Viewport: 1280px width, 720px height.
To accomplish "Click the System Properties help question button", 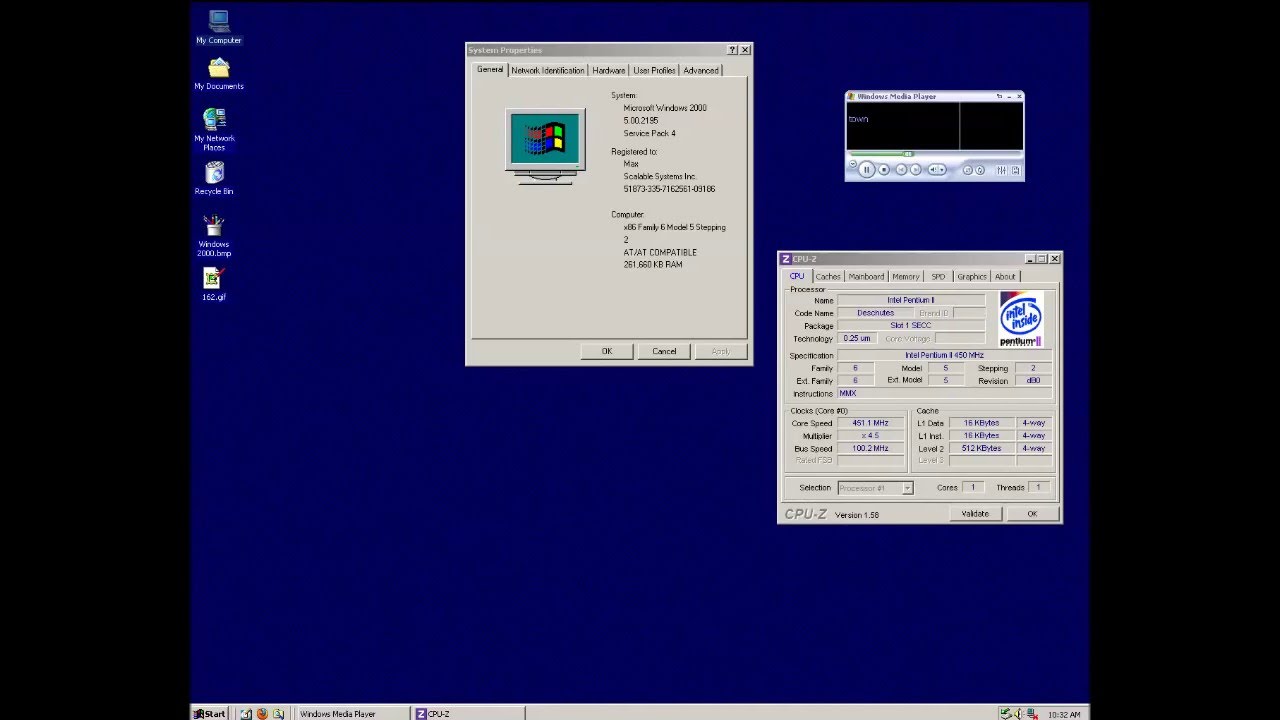I will coord(732,50).
